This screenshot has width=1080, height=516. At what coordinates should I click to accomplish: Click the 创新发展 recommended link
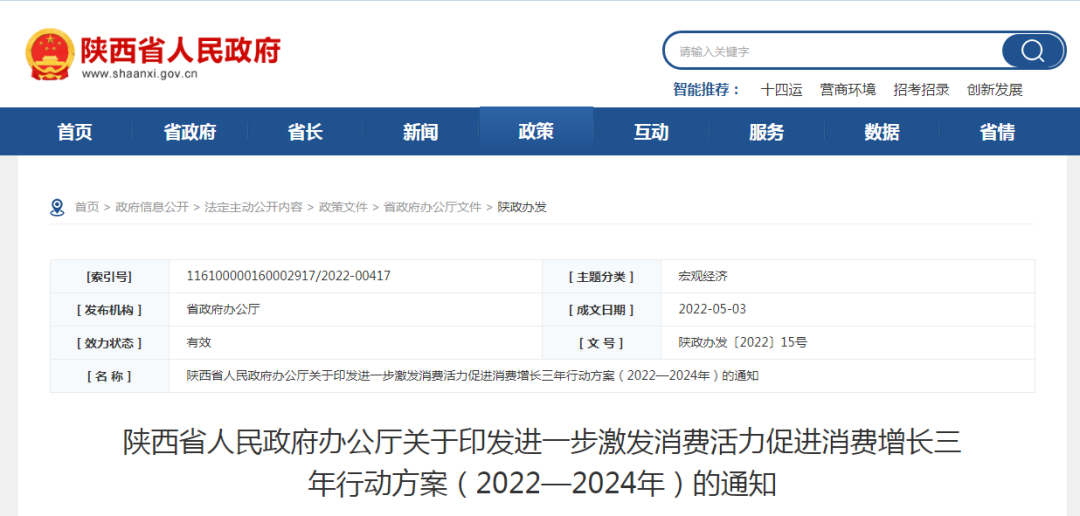point(995,90)
